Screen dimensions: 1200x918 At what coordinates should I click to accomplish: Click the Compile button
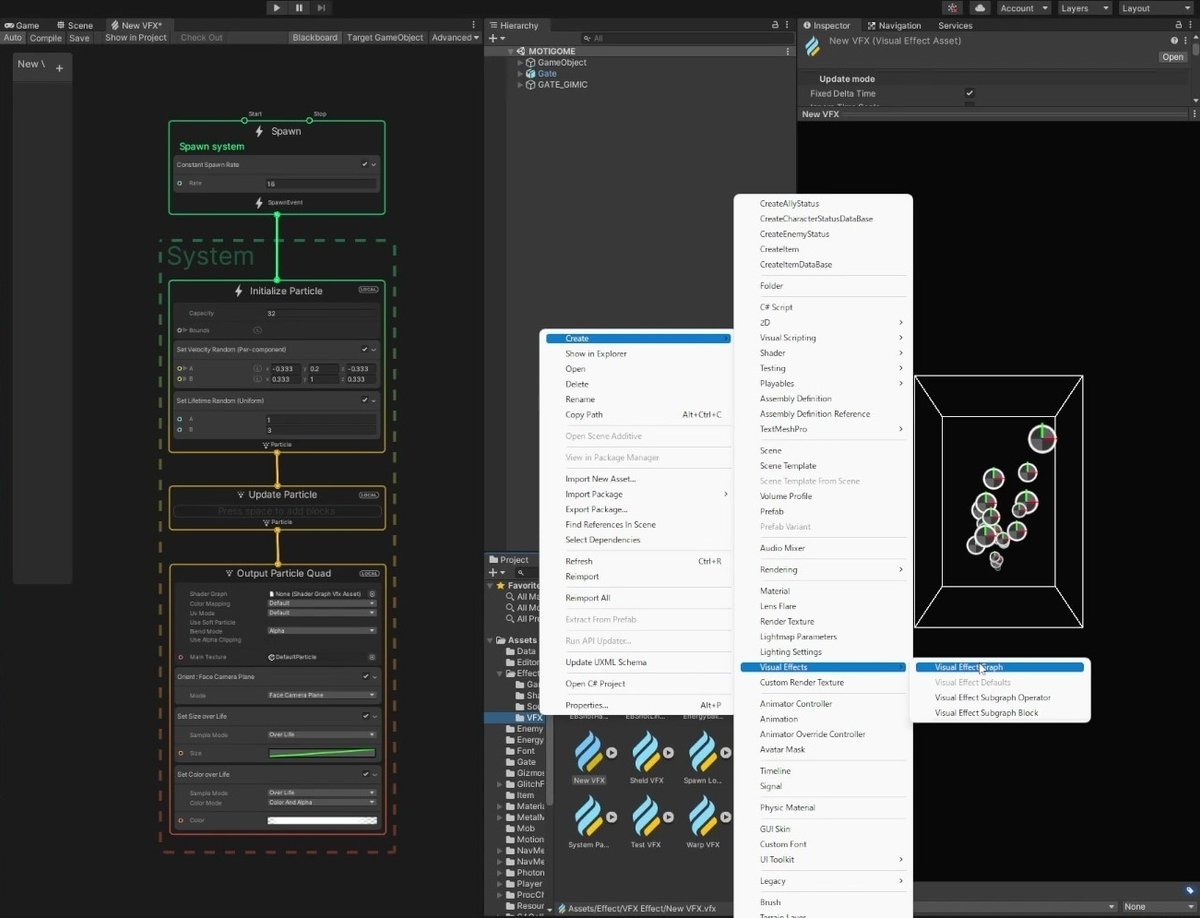tap(45, 38)
